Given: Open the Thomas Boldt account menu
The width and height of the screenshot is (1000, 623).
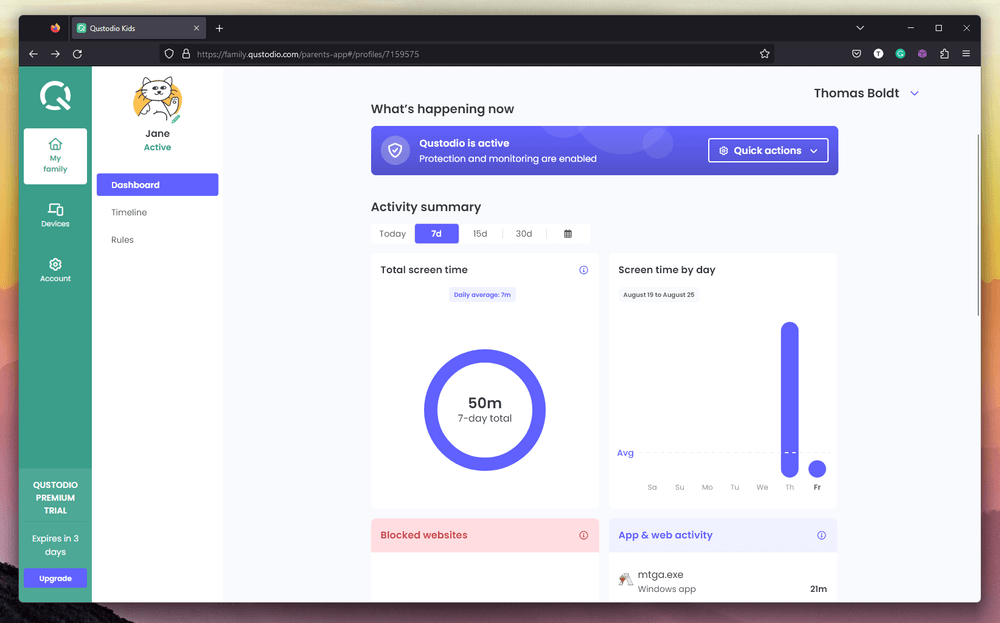Looking at the screenshot, I should (x=866, y=93).
